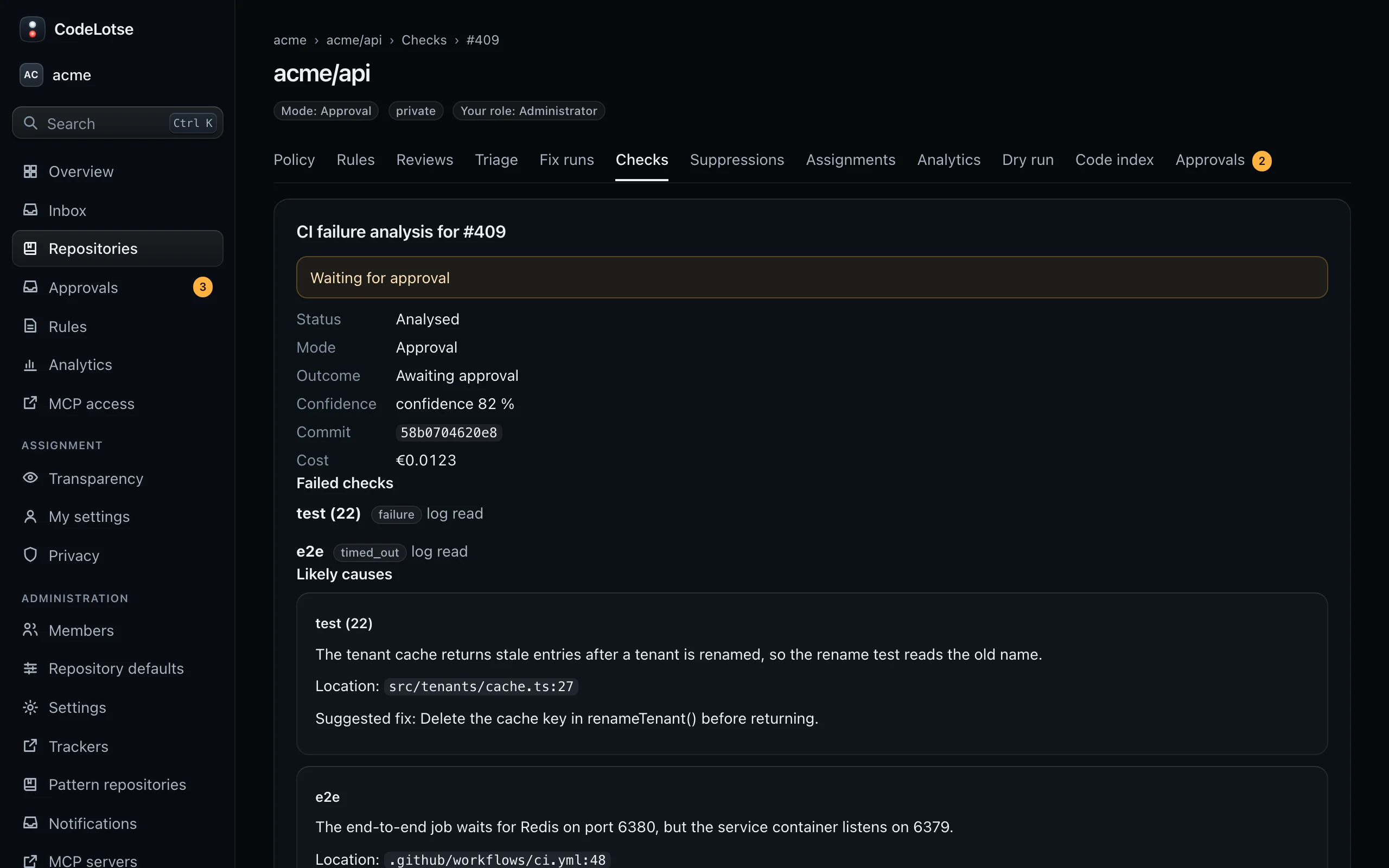This screenshot has width=1389, height=868.
Task: Click the Waiting for approval banner
Action: pos(812,277)
